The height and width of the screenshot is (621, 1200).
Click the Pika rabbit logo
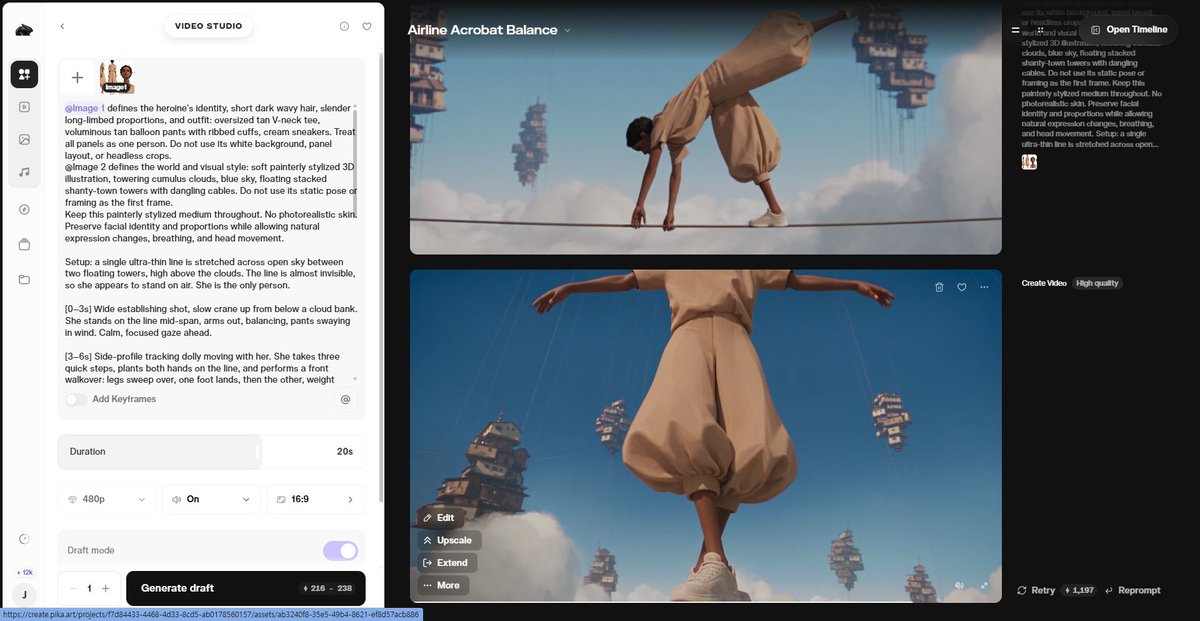point(24,29)
